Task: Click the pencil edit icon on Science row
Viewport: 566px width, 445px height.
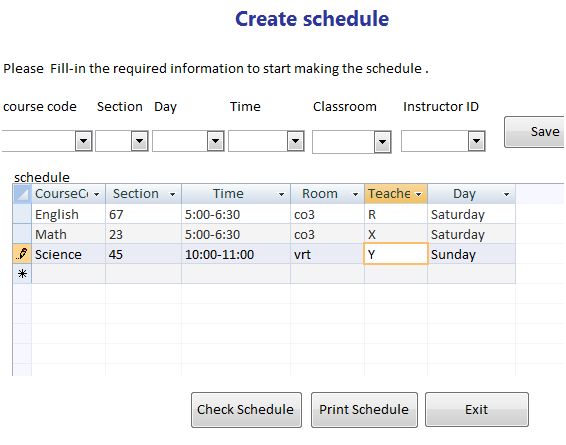Action: click(22, 254)
